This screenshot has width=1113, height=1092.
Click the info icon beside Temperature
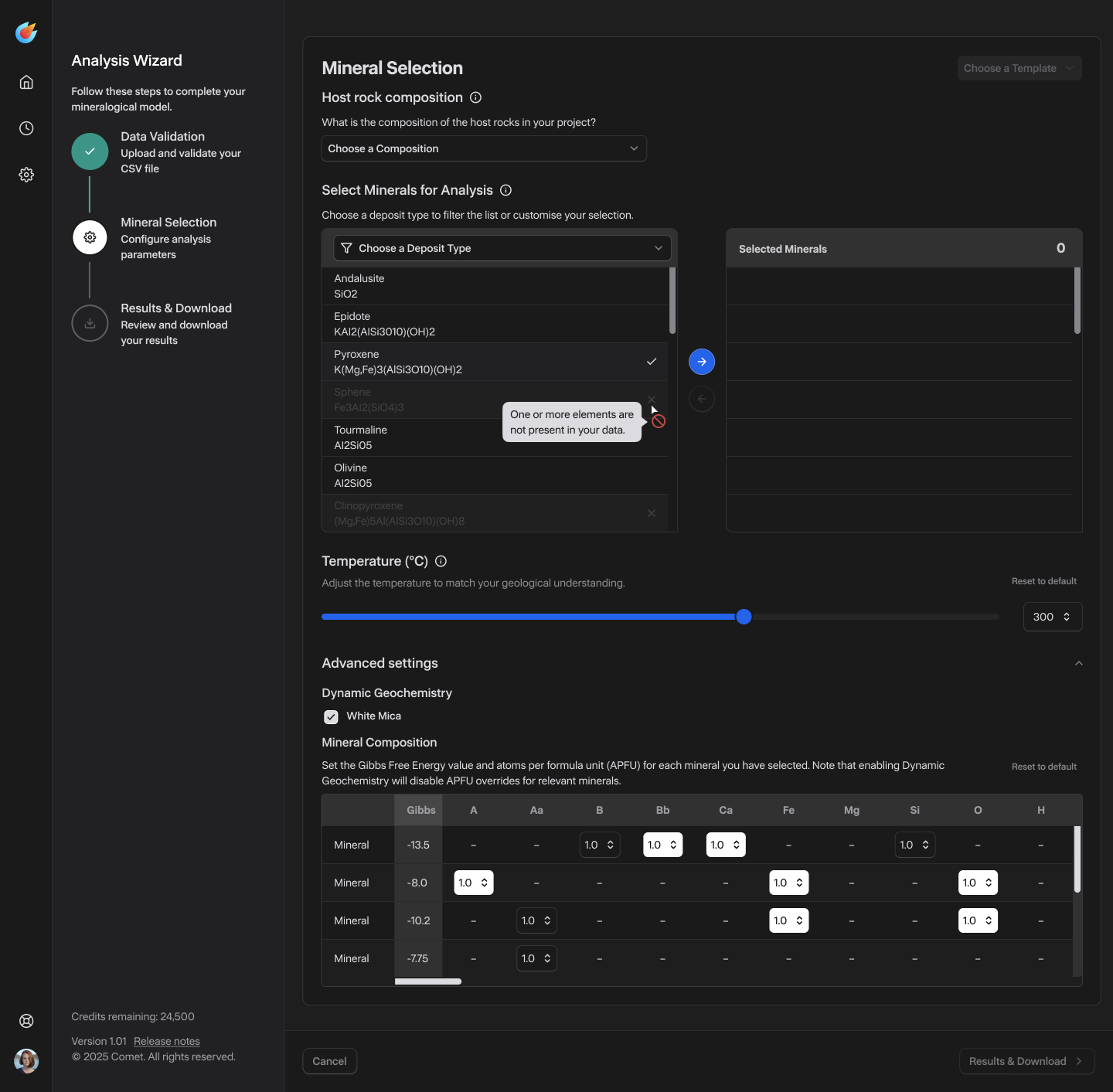click(x=441, y=561)
